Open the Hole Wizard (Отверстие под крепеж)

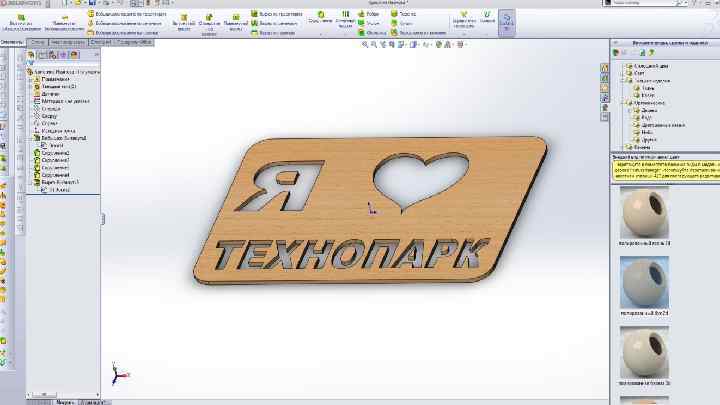tap(209, 24)
